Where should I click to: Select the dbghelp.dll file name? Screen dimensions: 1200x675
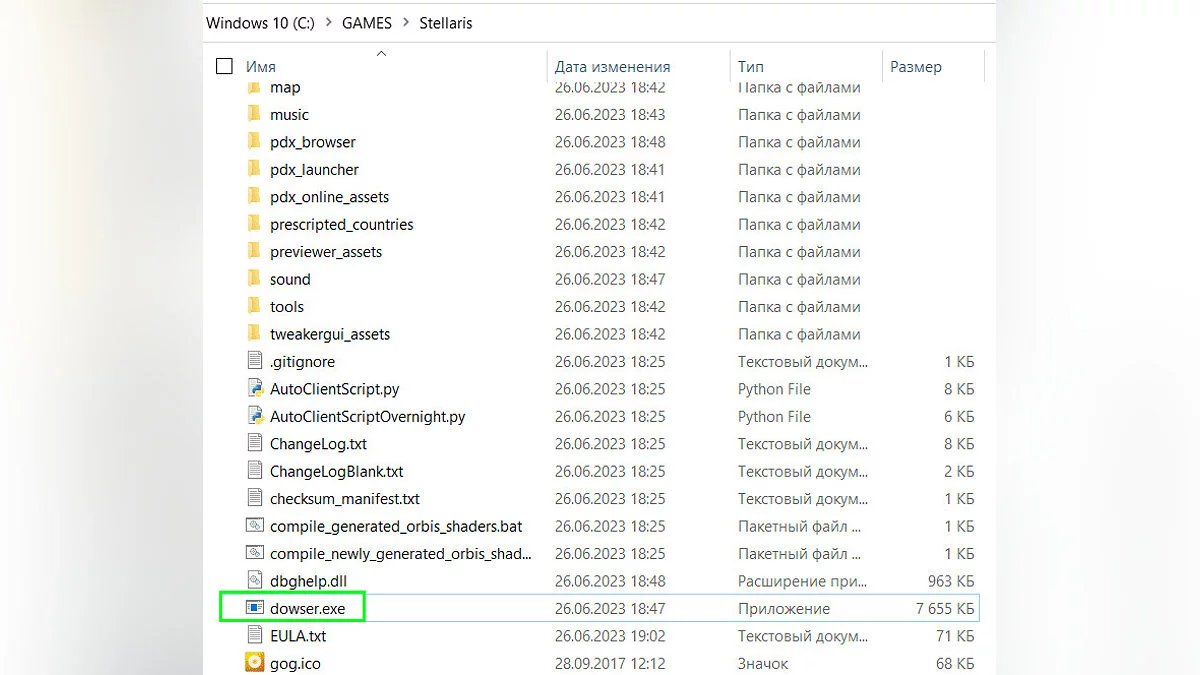(308, 581)
